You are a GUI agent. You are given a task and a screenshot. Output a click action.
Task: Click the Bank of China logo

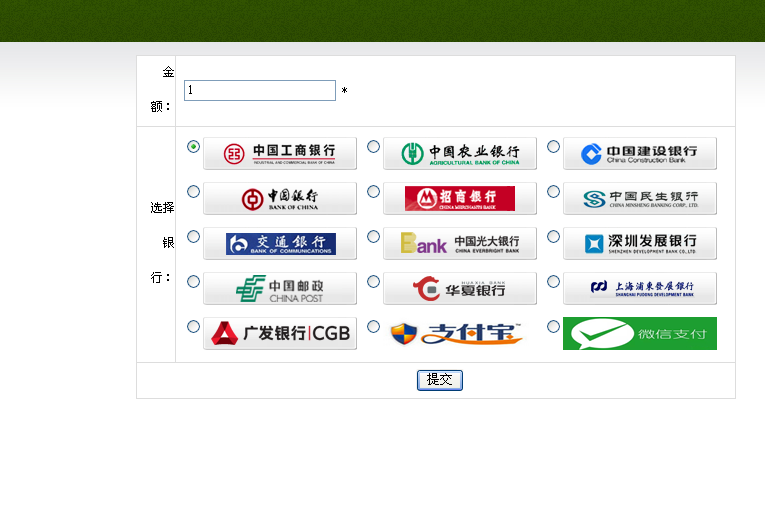tap(280, 198)
